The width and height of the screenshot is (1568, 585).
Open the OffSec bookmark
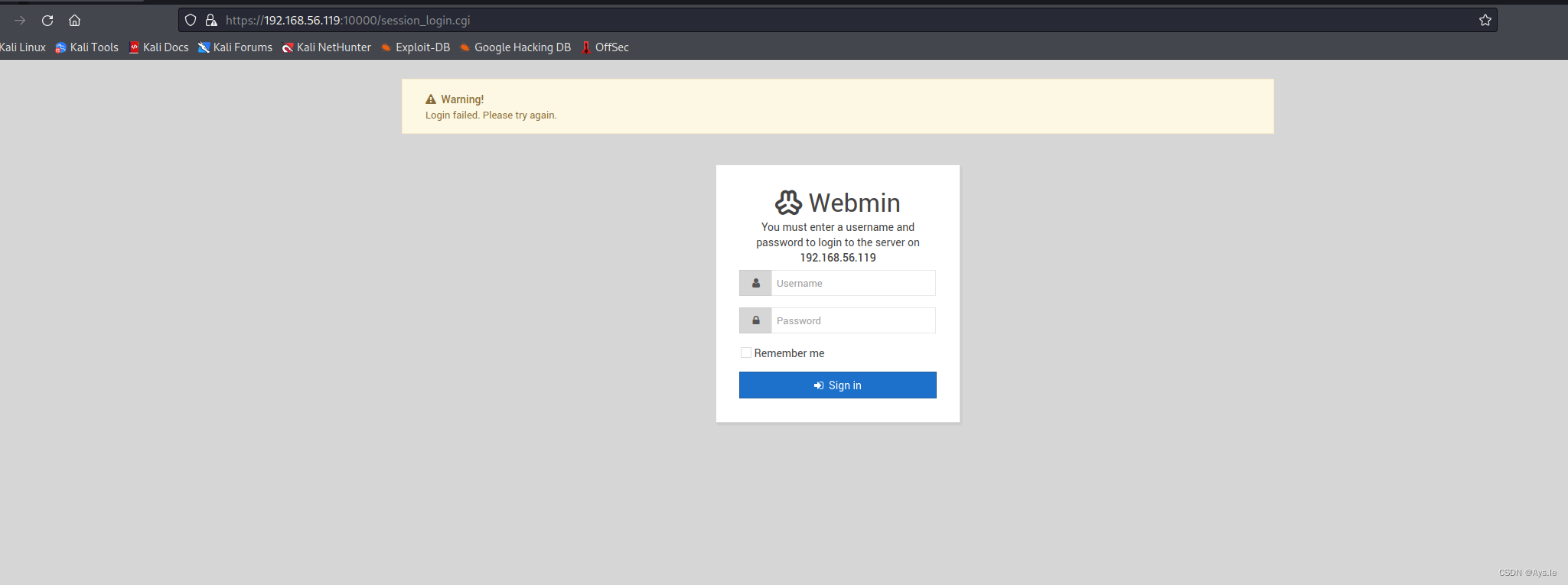(x=605, y=47)
